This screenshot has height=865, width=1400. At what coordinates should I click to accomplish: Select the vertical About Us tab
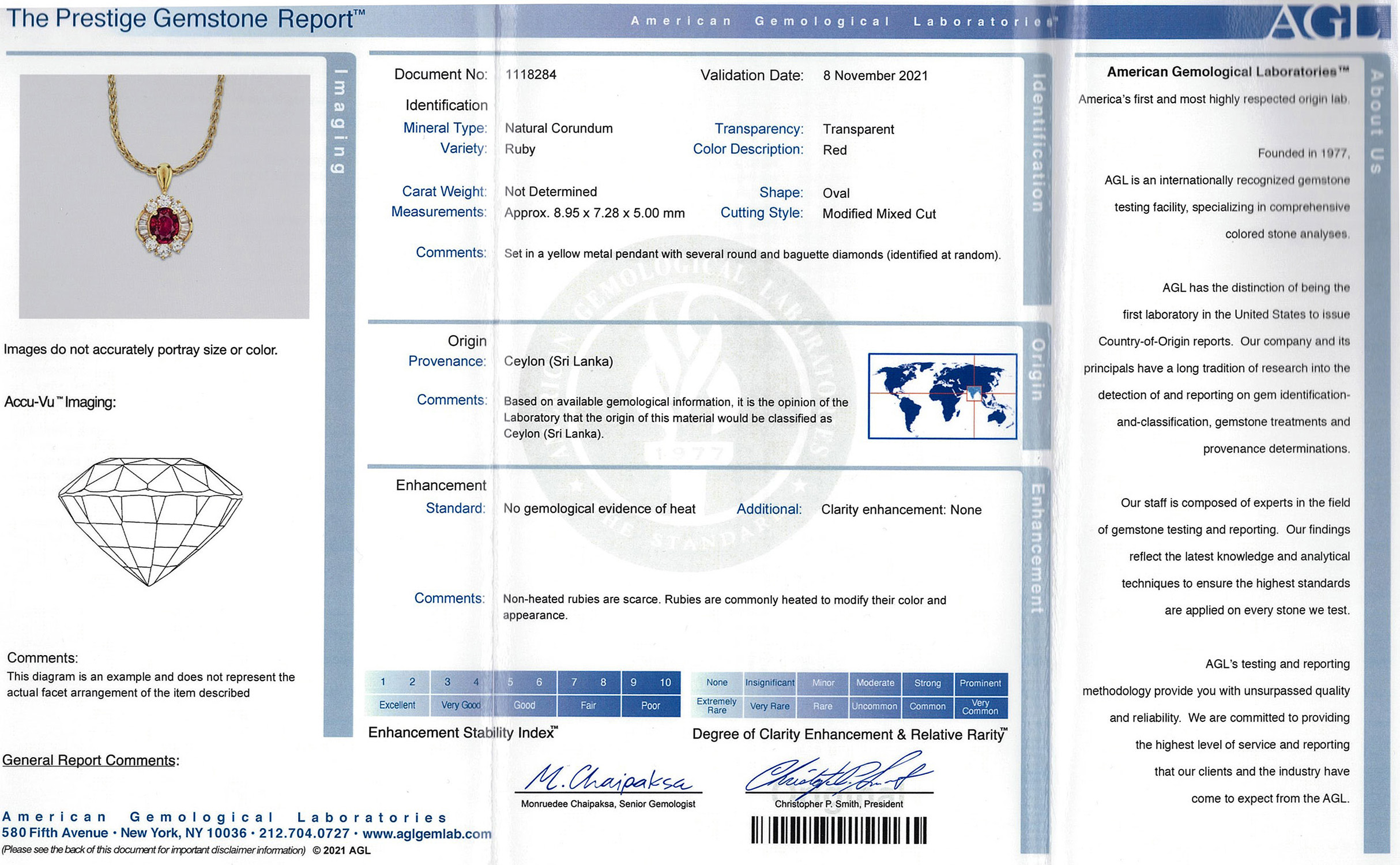[x=1377, y=121]
